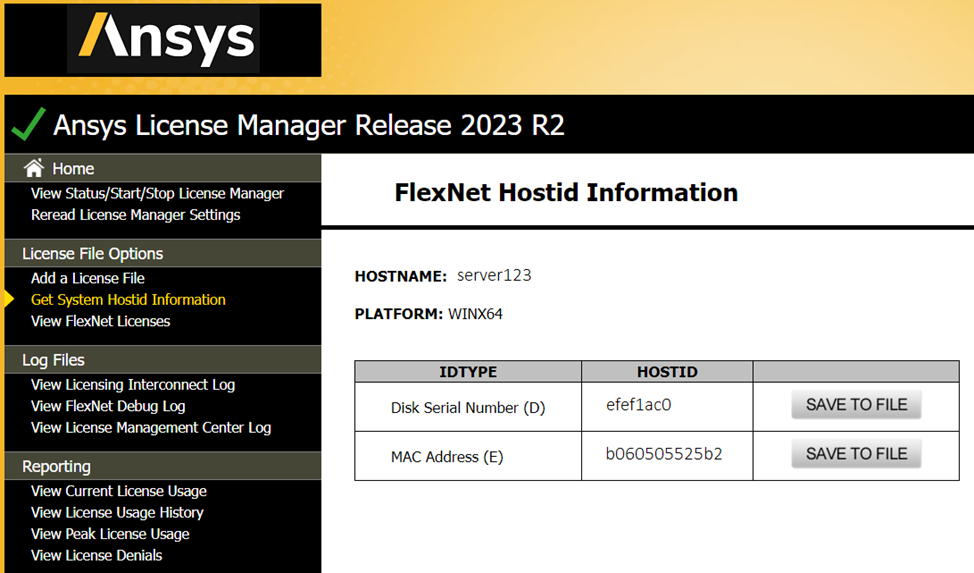Open View FlexNet Debug Log
Image resolution: width=974 pixels, height=573 pixels.
click(108, 406)
